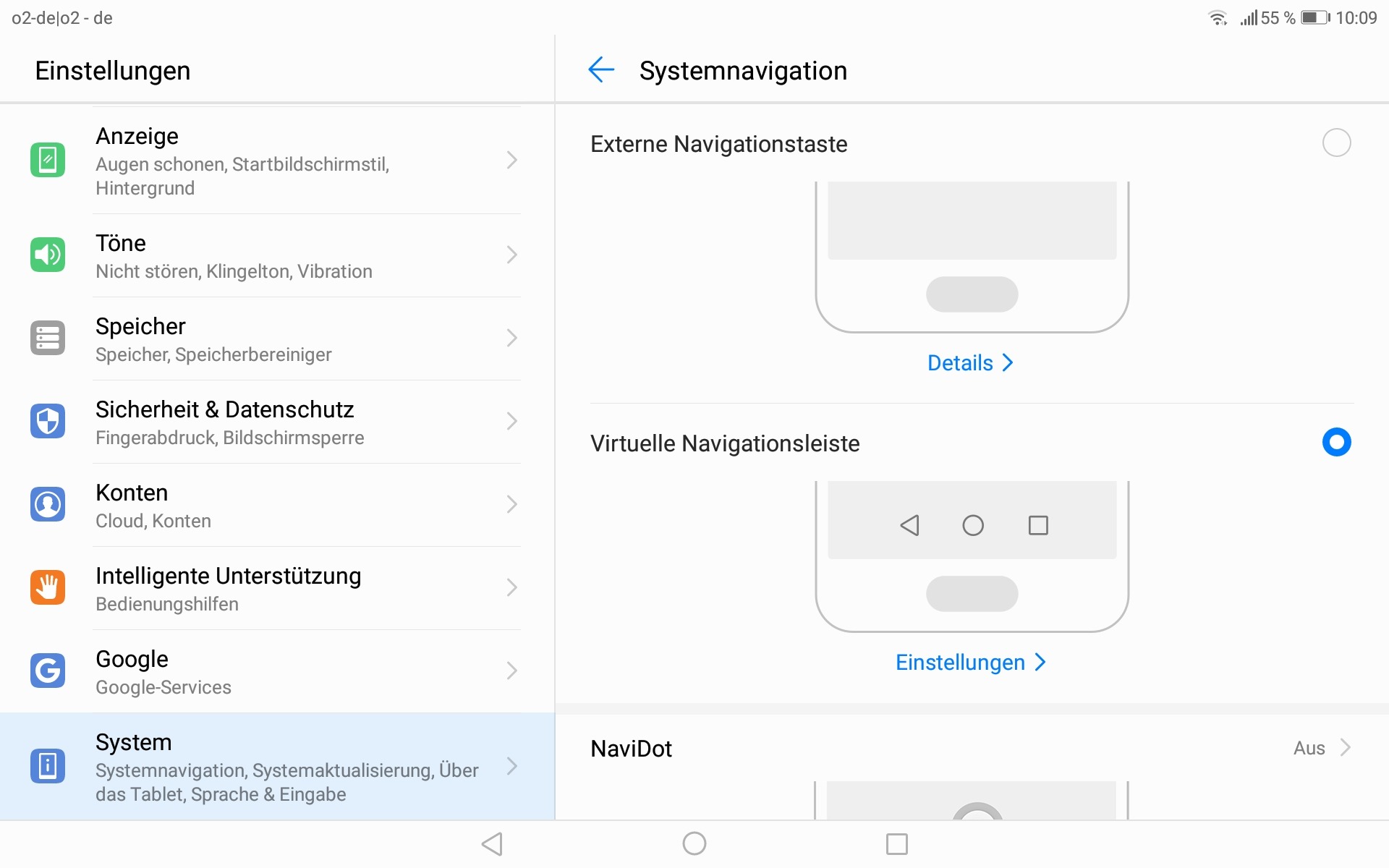Tap the Google G icon
Viewport: 1389px width, 868px height.
coord(48,671)
